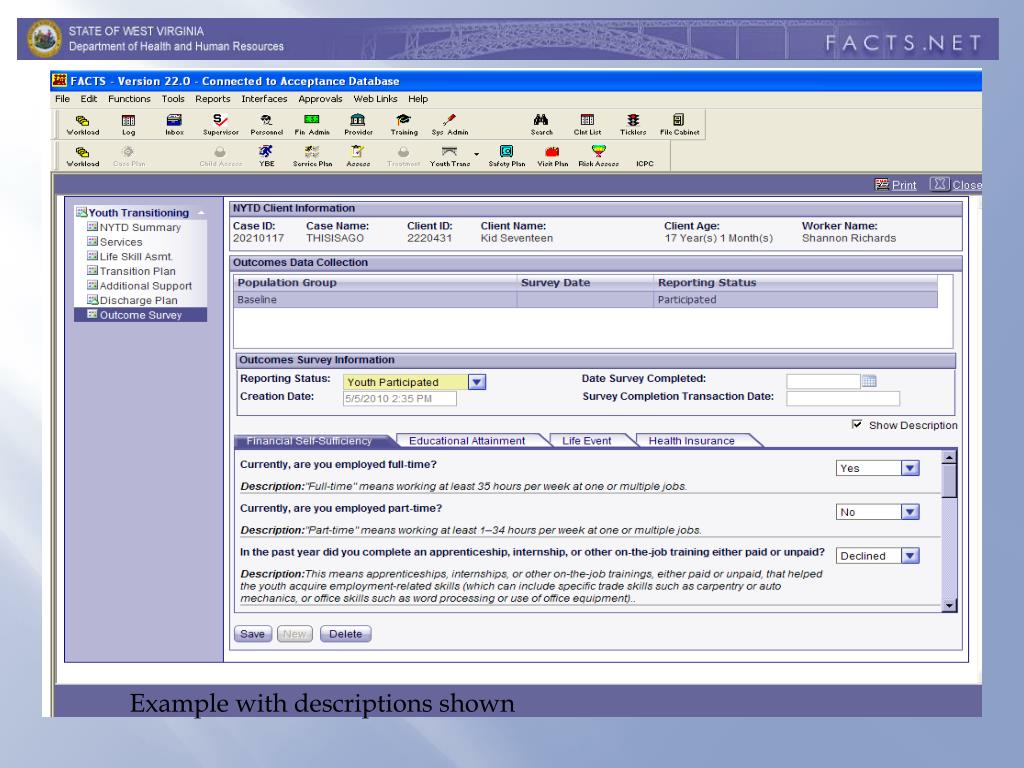Image resolution: width=1024 pixels, height=768 pixels.
Task: Open the Interfaces menu
Action: [264, 99]
